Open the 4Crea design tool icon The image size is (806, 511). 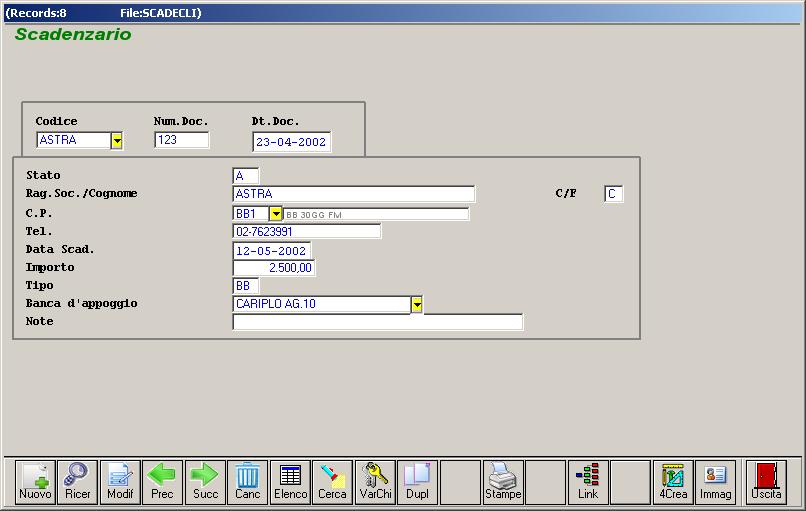click(x=673, y=482)
